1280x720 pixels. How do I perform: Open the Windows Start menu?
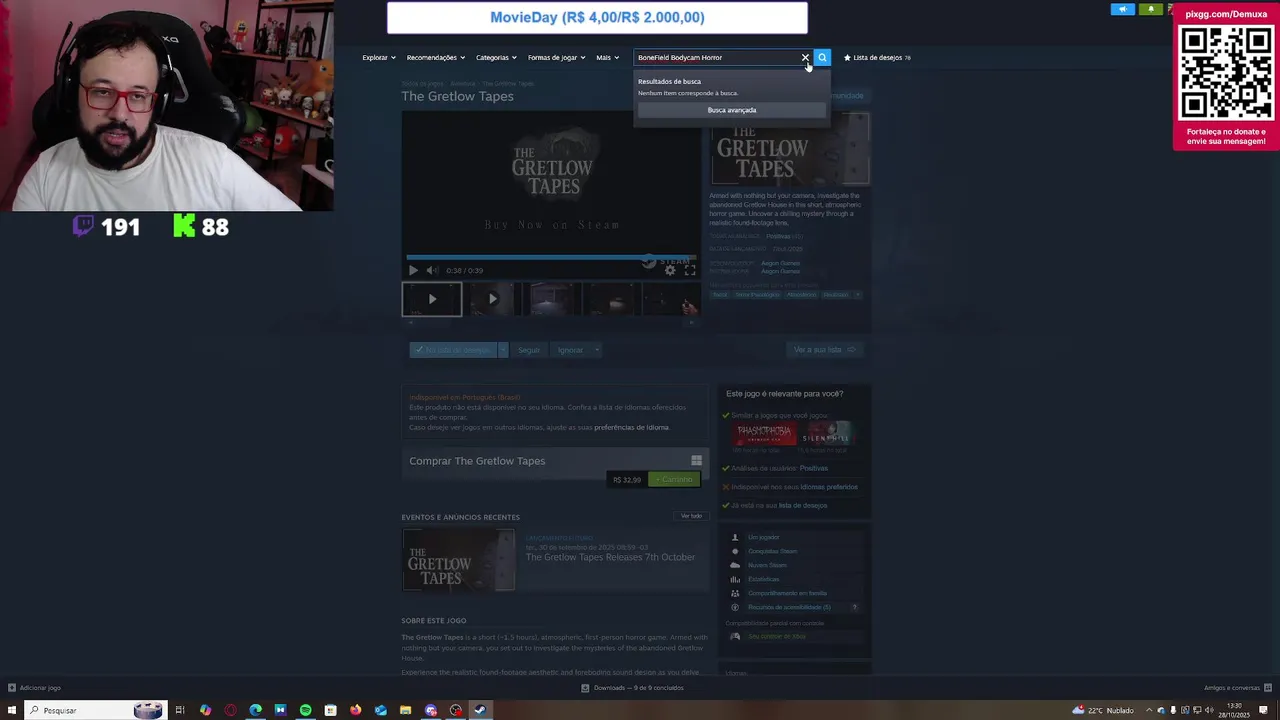coord(12,710)
